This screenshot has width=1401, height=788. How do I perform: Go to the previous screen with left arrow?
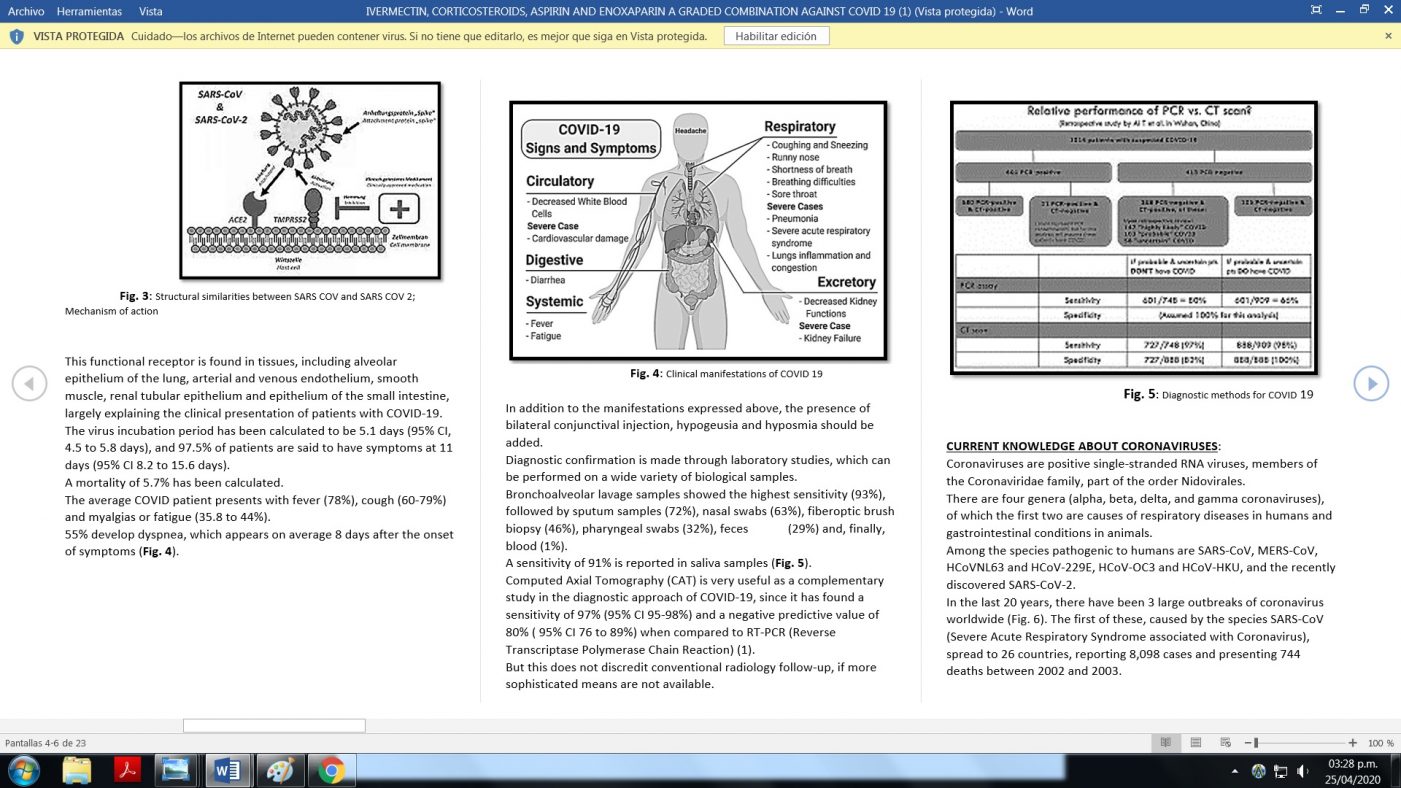29,383
